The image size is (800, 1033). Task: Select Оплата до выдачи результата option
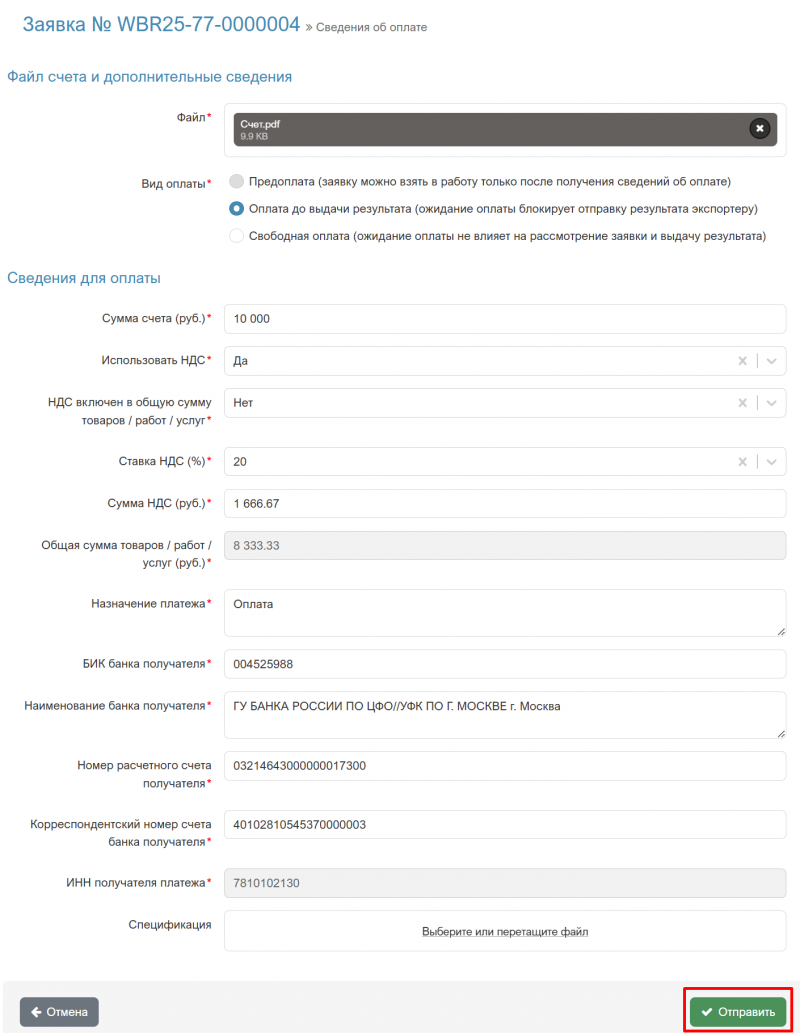coord(236,209)
